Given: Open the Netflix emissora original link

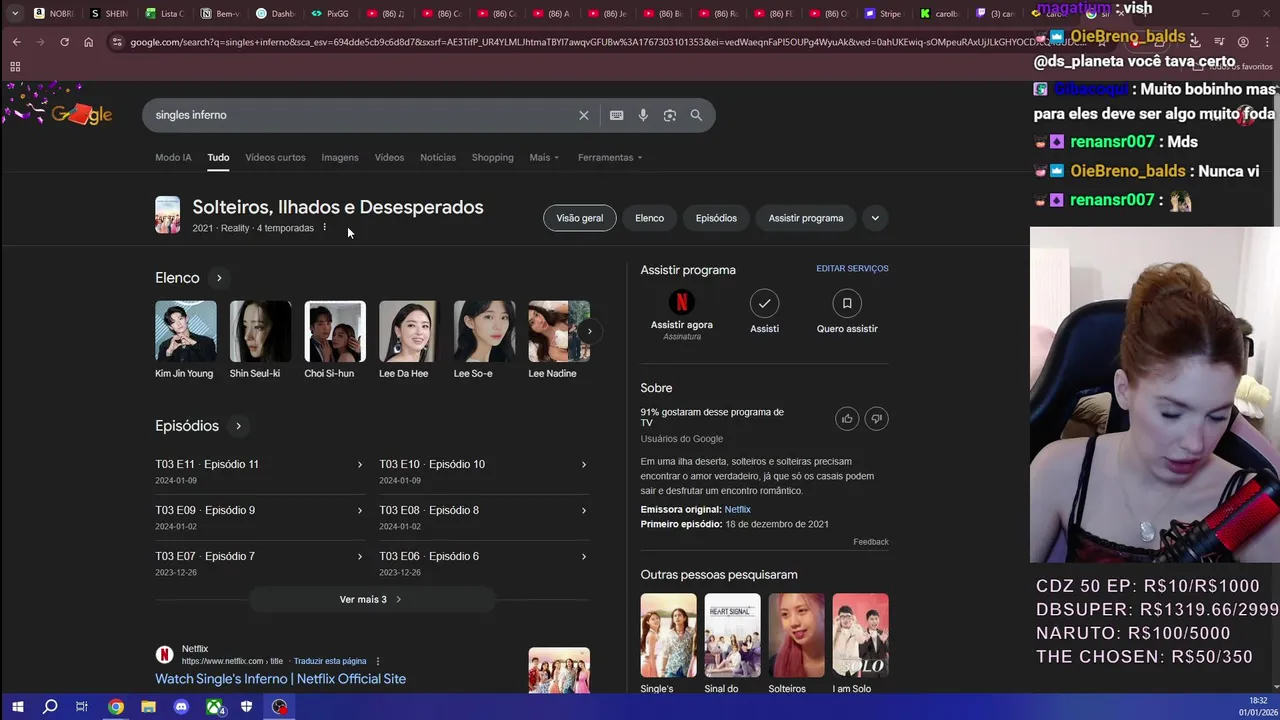Looking at the screenshot, I should (737, 510).
